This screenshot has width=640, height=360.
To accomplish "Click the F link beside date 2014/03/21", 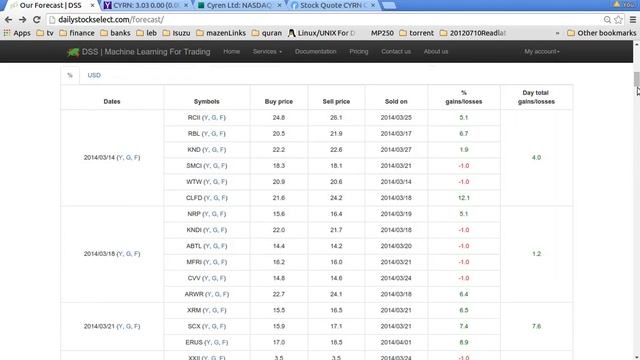I will pos(136,326).
